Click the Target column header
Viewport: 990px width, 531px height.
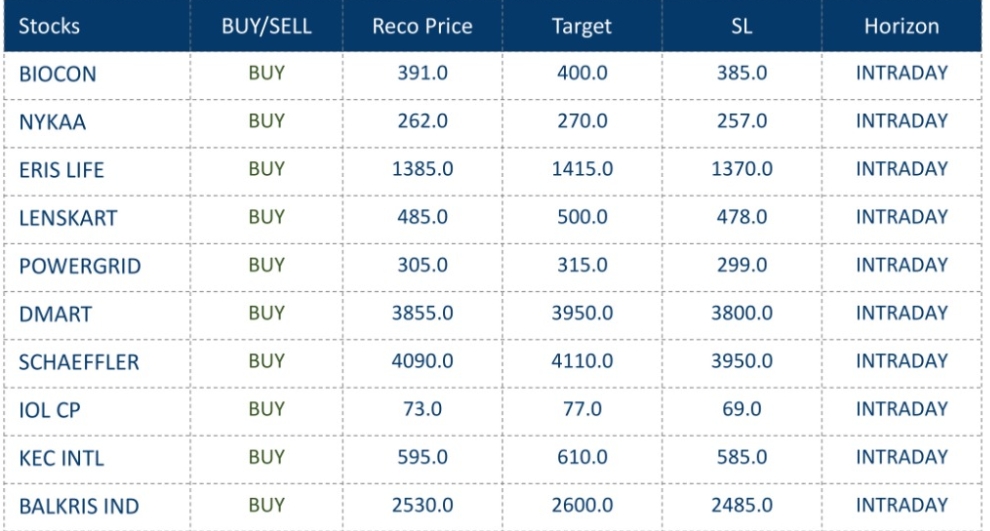click(582, 27)
